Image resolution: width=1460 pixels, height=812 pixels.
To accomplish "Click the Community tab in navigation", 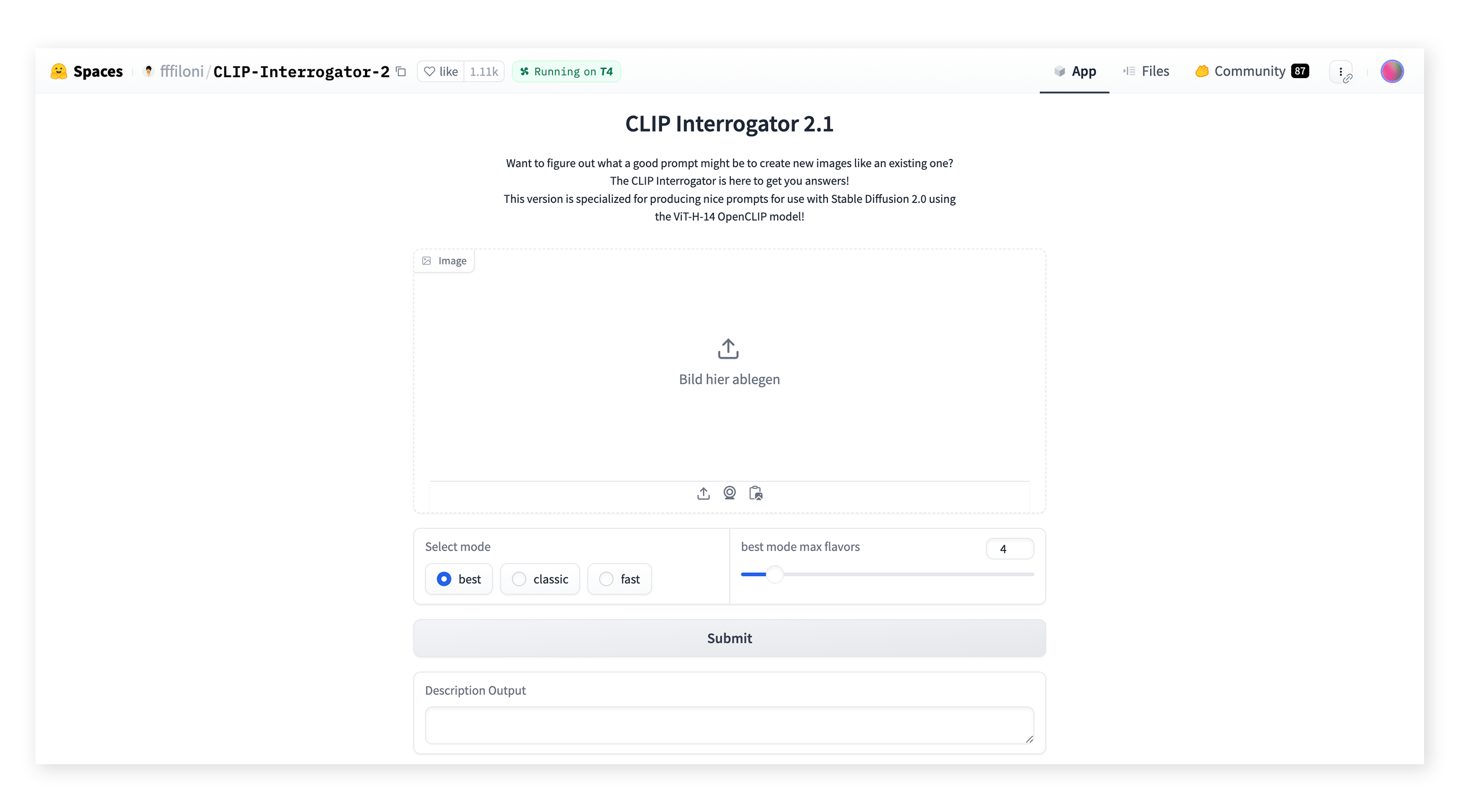I will point(1250,71).
